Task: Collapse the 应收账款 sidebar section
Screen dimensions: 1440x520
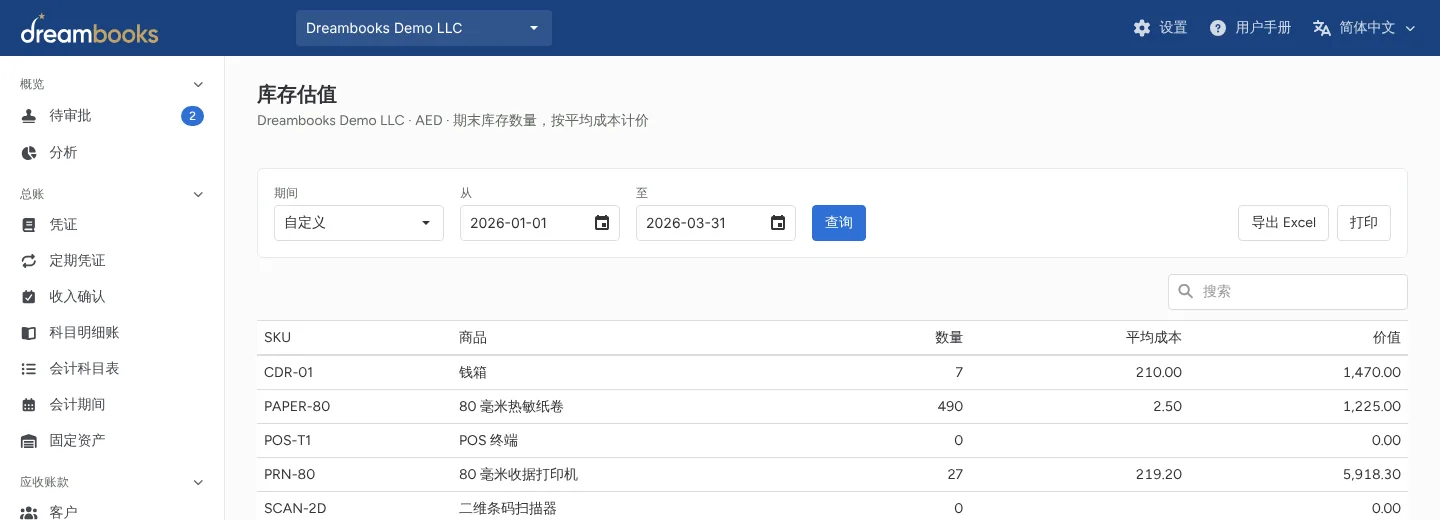Action: pos(198,482)
